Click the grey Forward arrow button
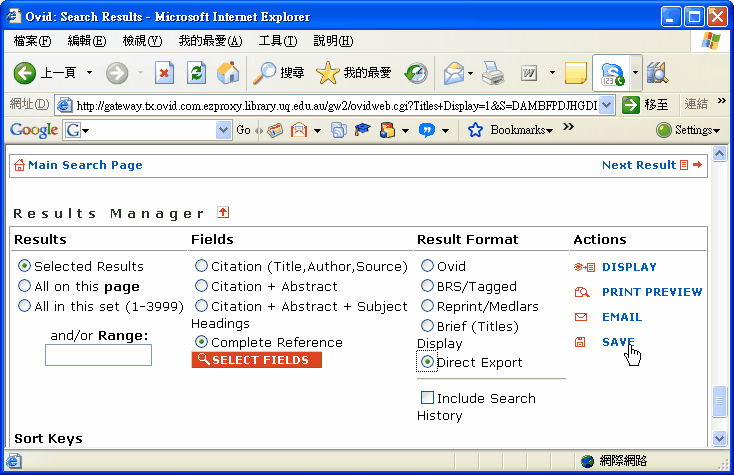The height and width of the screenshot is (475, 734). (117, 73)
